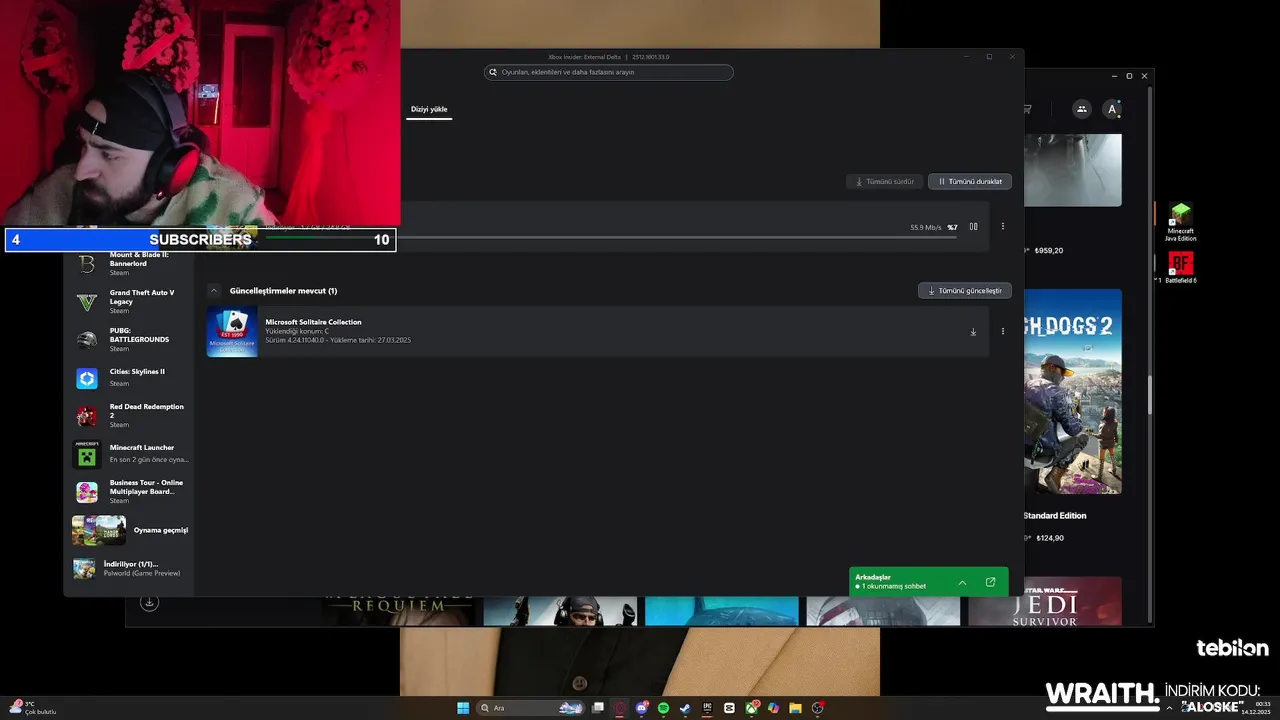Open Spotify from the taskbar
Image resolution: width=1280 pixels, height=720 pixels.
pyautogui.click(x=663, y=708)
